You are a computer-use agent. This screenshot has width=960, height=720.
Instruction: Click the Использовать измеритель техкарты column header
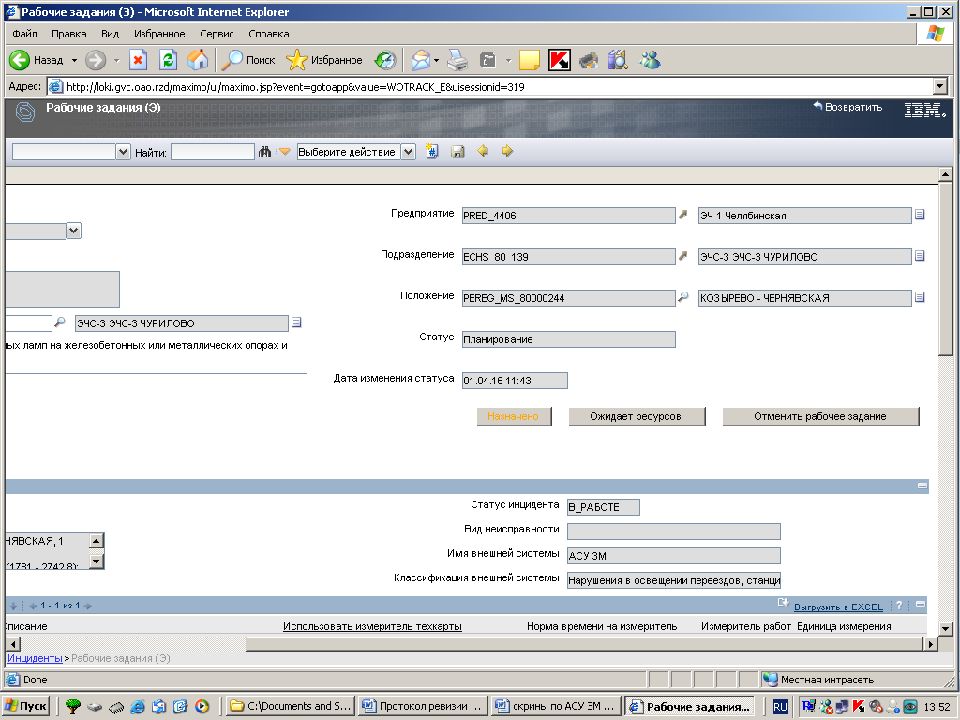pyautogui.click(x=372, y=626)
